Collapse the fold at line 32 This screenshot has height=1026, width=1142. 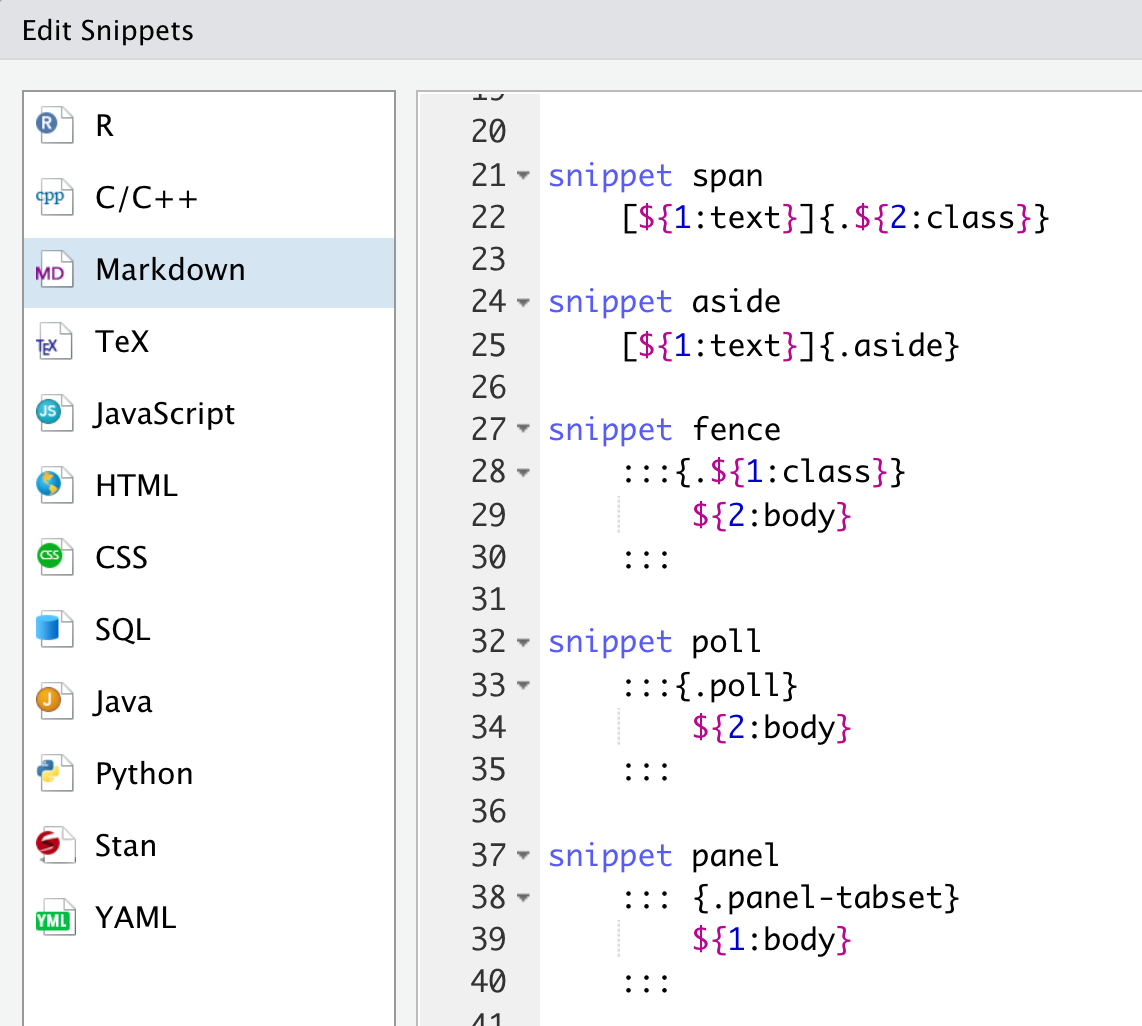[x=523, y=642]
